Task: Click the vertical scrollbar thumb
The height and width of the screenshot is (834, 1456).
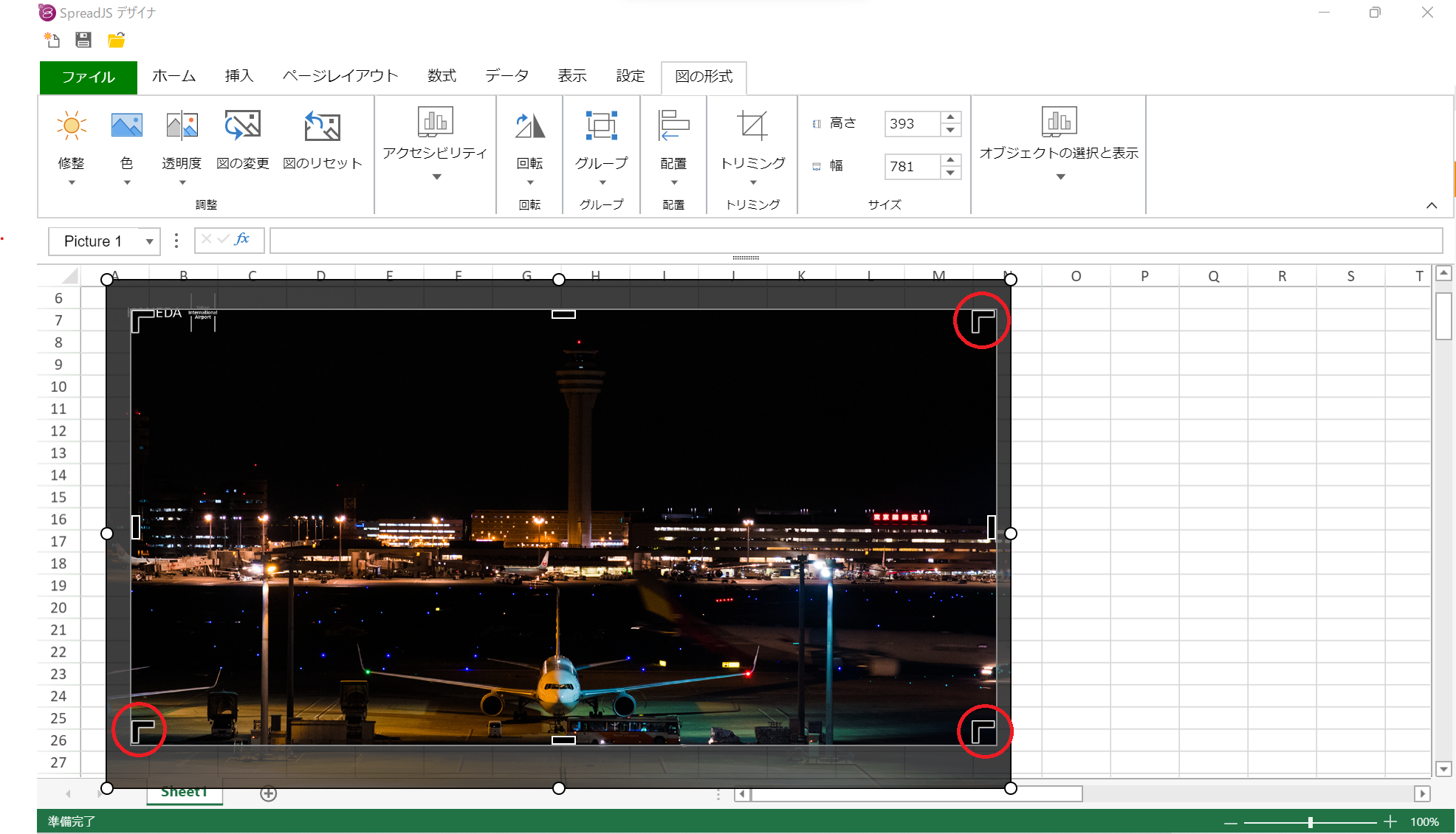Action: pos(1444,316)
